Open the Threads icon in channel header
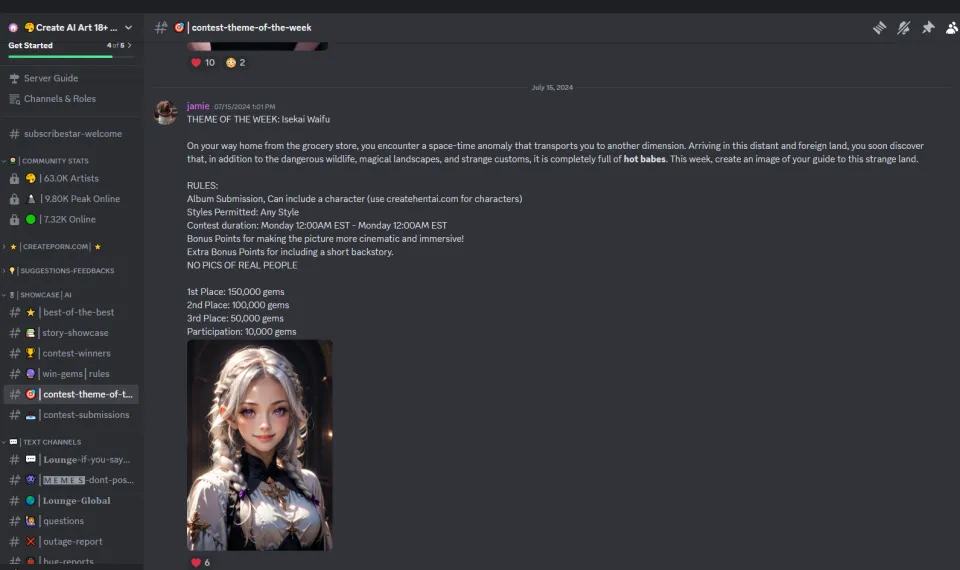Viewport: 960px width, 570px height. [879, 28]
